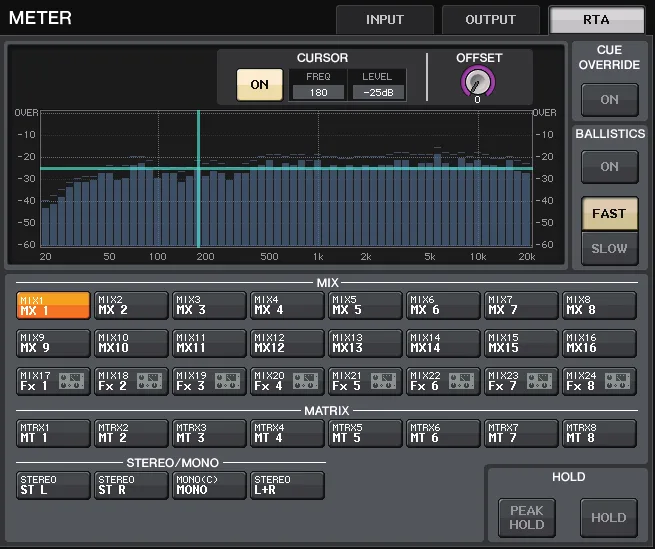The width and height of the screenshot is (655, 549).
Task: Click effect rack icon on MIX23 Fx 7
Action: tap(540, 381)
